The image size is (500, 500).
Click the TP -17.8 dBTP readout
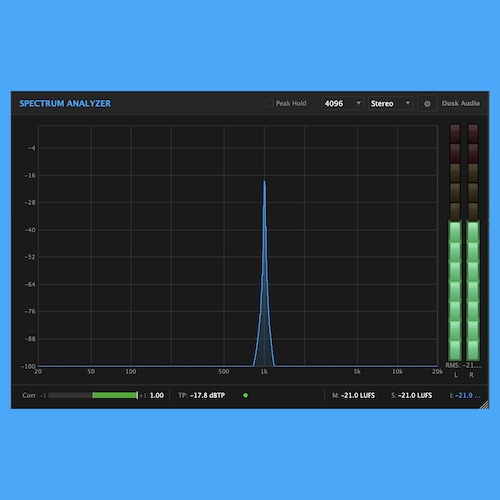(202, 395)
